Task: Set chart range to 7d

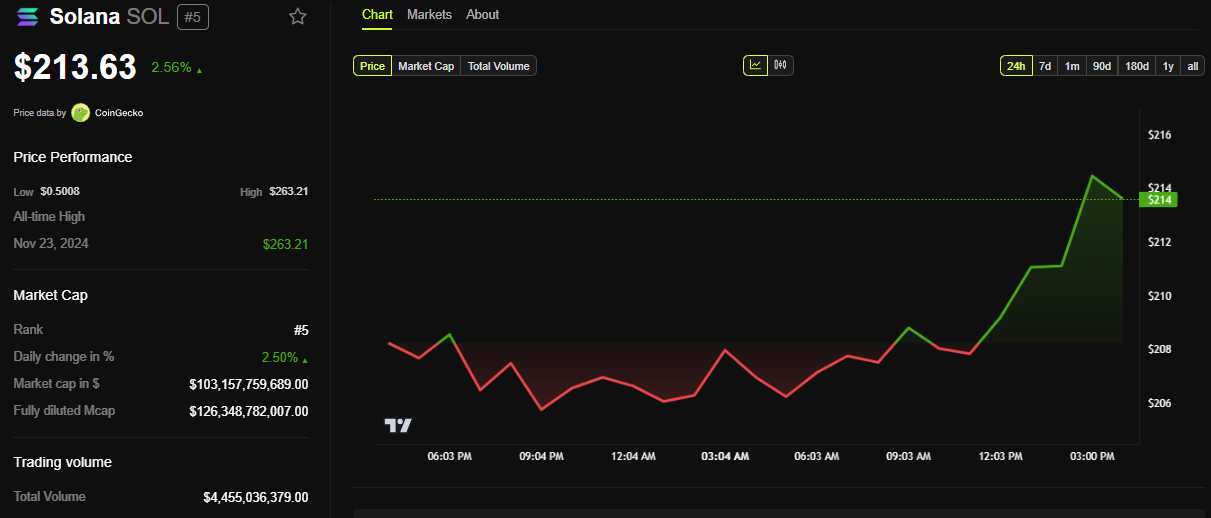Action: (1045, 66)
